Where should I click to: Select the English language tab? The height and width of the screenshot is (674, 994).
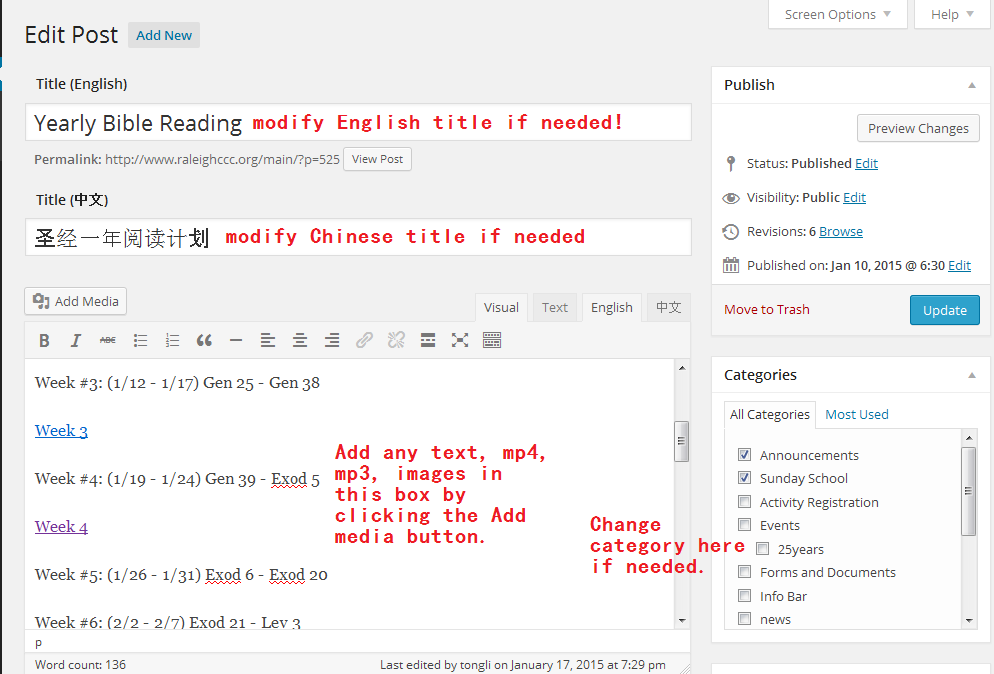click(x=612, y=308)
